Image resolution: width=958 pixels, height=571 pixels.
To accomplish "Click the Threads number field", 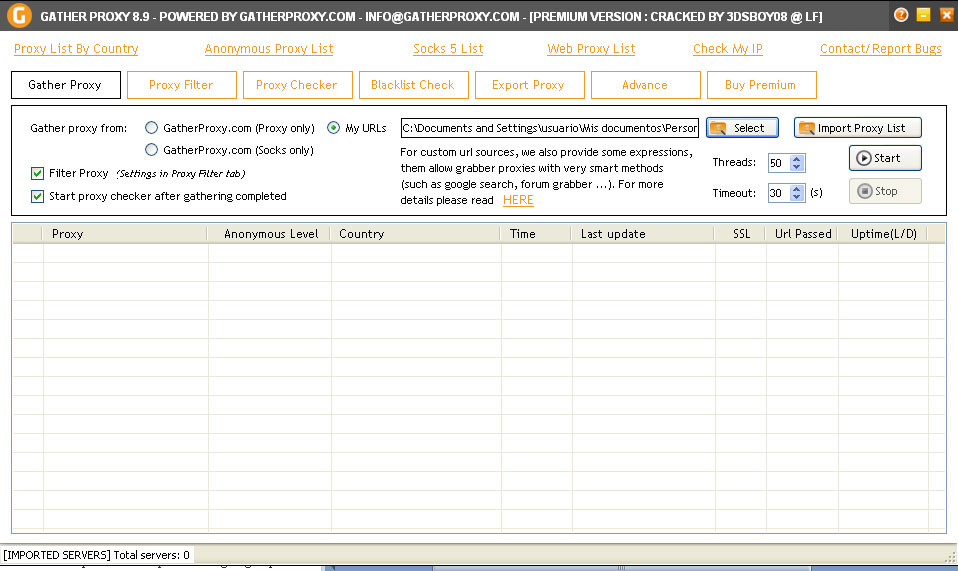I will click(779, 162).
